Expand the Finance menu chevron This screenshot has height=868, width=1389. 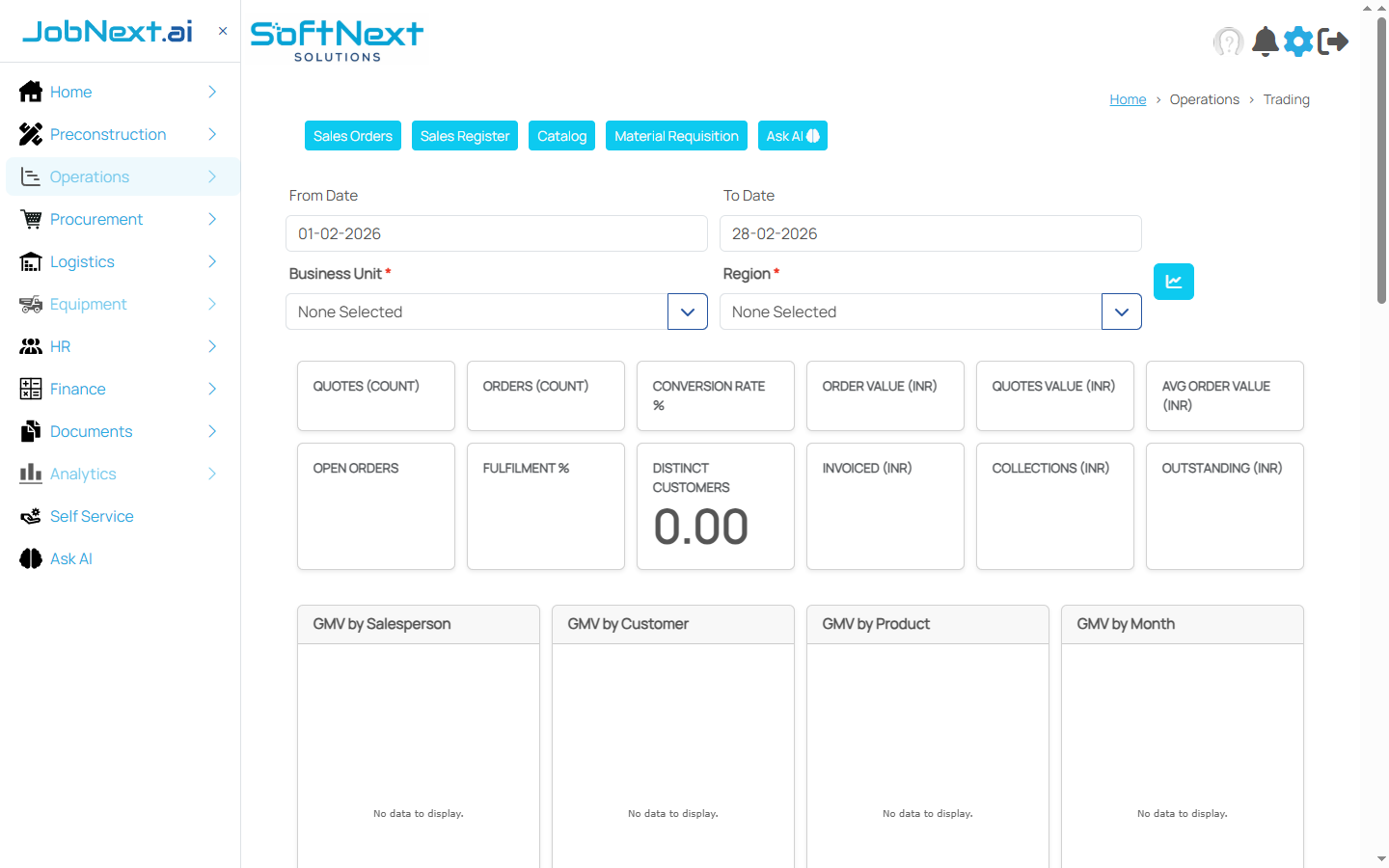(212, 390)
